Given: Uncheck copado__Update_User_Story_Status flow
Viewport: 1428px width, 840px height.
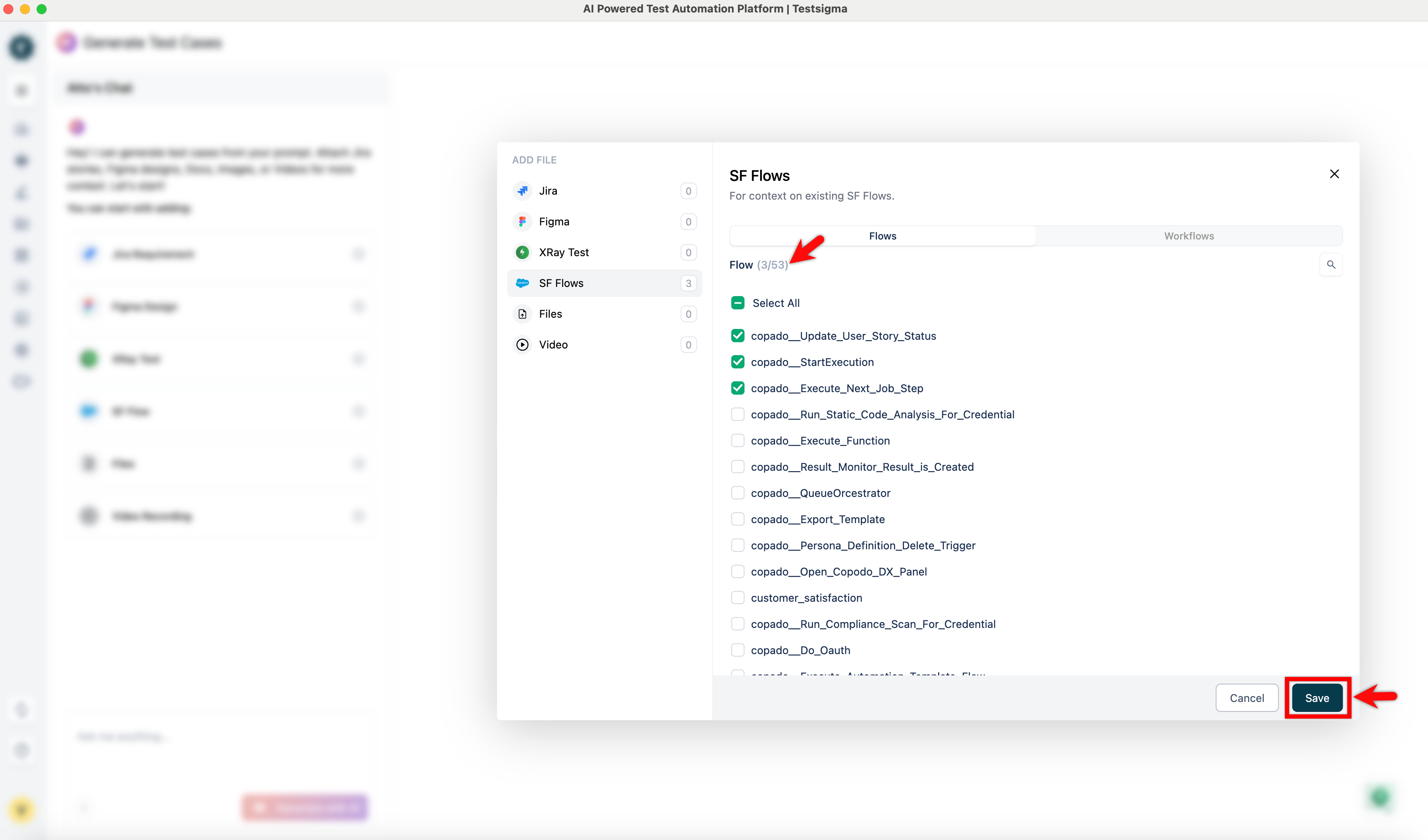Looking at the screenshot, I should point(737,336).
